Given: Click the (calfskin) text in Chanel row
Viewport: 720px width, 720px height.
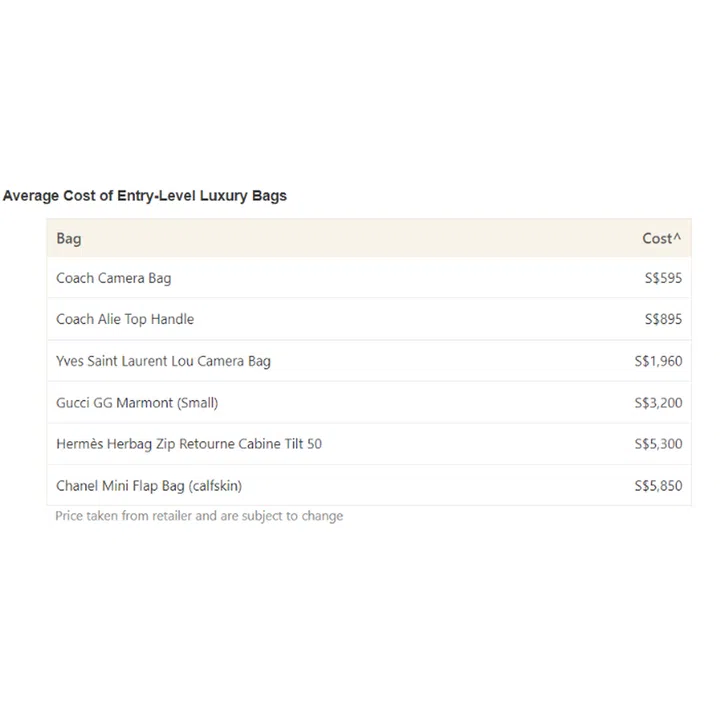Looking at the screenshot, I should point(215,486).
